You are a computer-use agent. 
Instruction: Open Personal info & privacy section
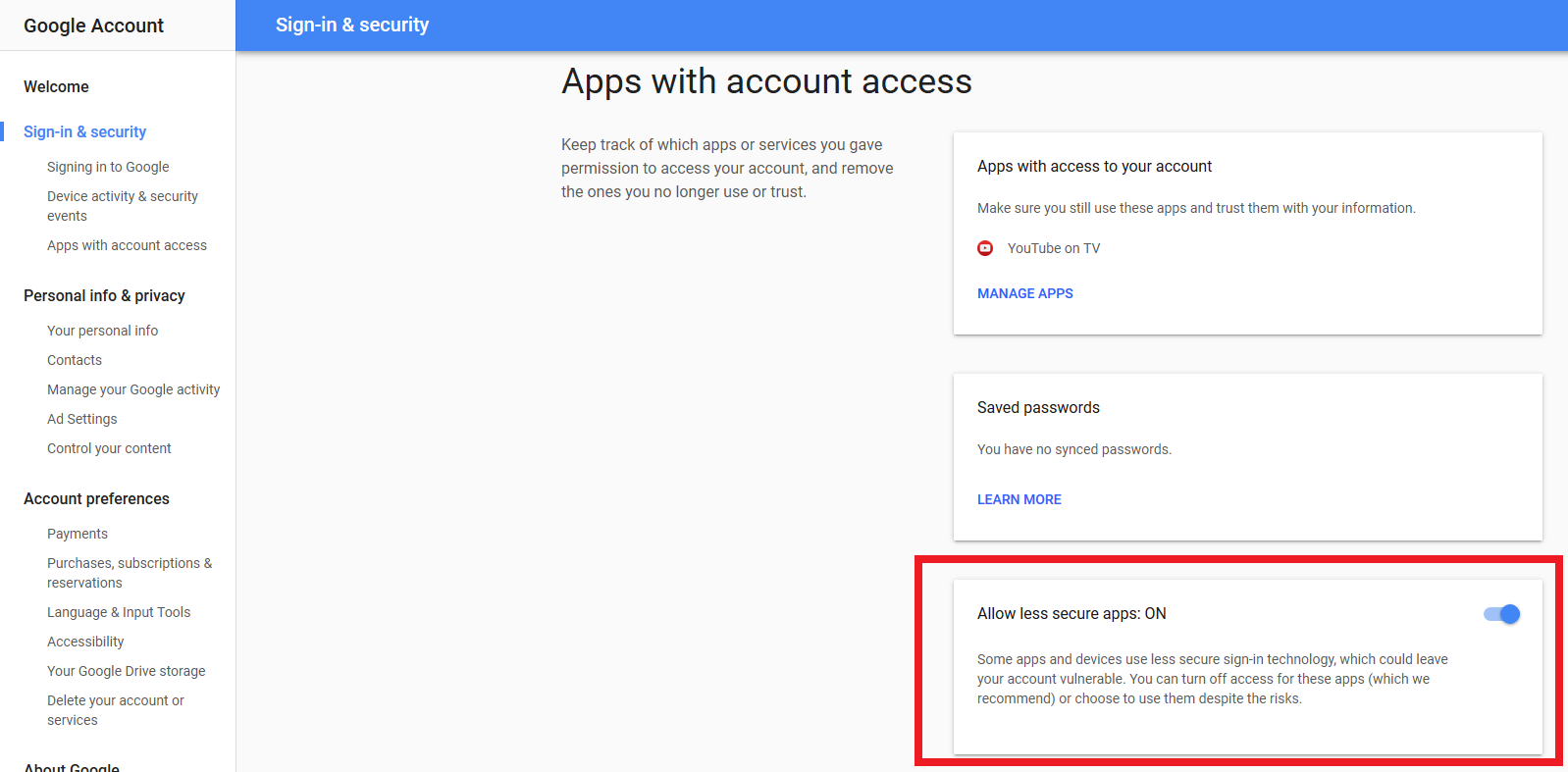(x=104, y=295)
